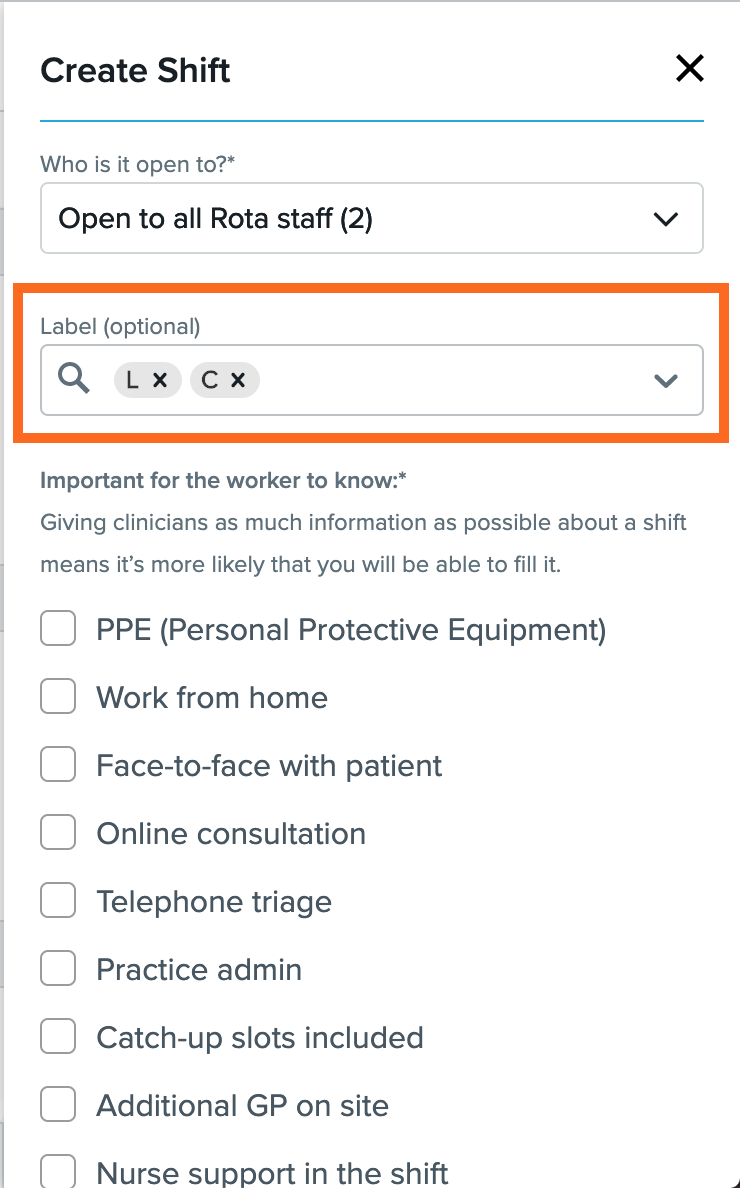Click the chevron beside Open to all Rota staff
This screenshot has height=1188, width=740.
[666, 219]
